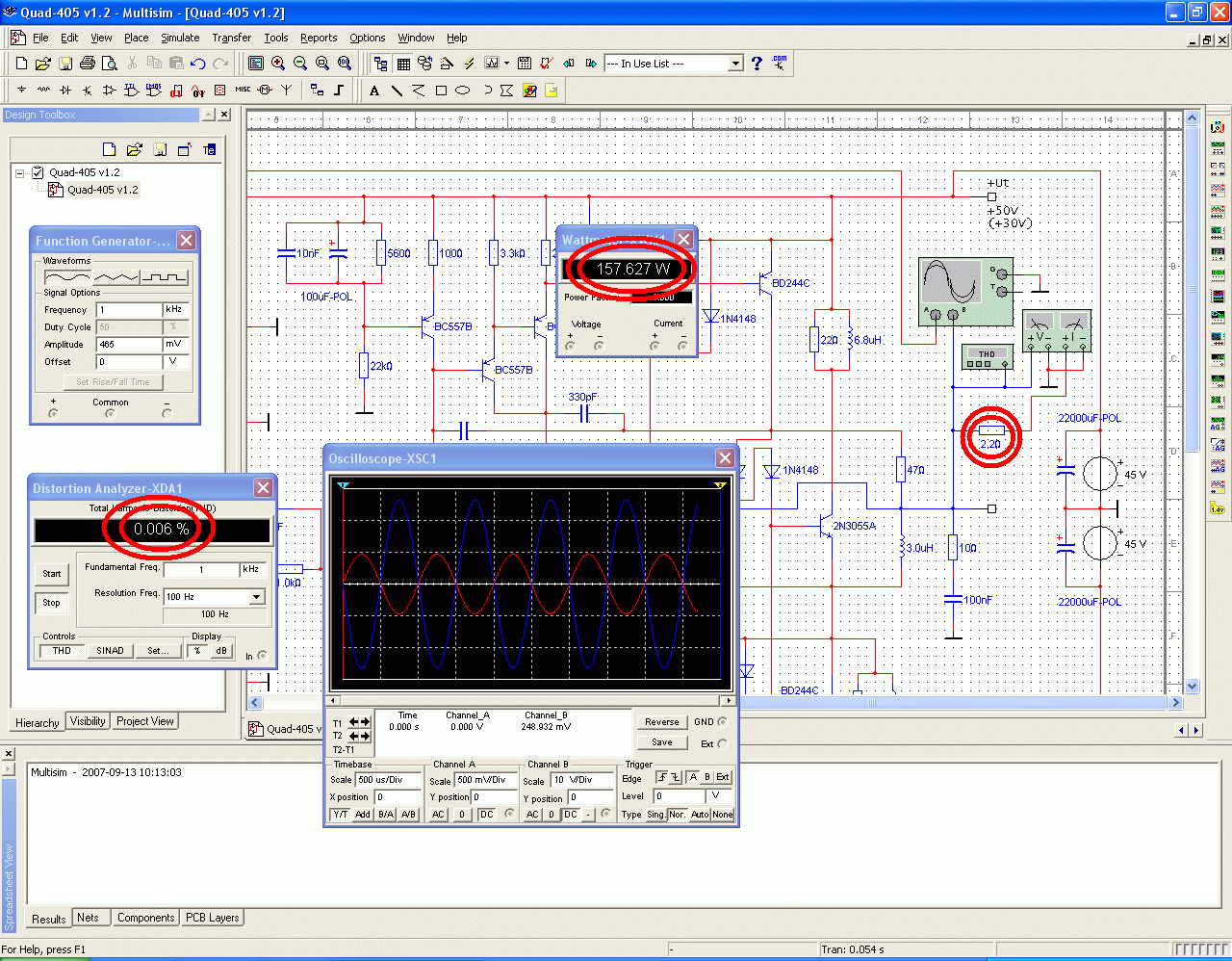Open the Simulate menu
The image size is (1232, 961).
click(180, 38)
